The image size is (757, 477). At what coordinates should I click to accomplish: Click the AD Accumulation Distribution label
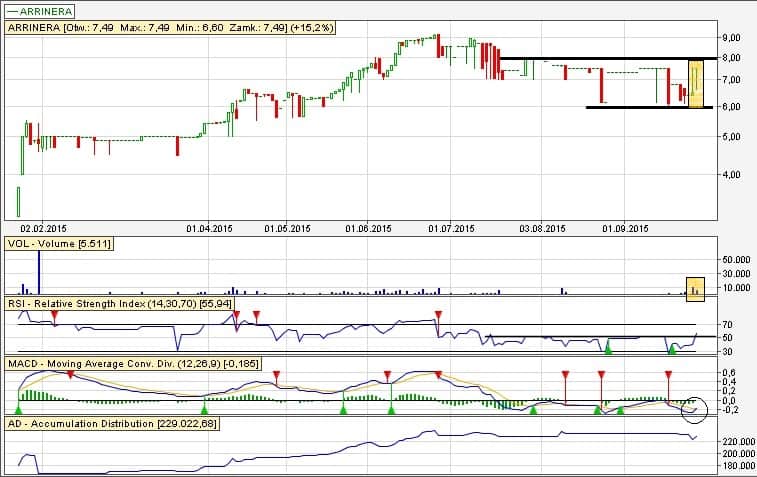click(x=113, y=424)
